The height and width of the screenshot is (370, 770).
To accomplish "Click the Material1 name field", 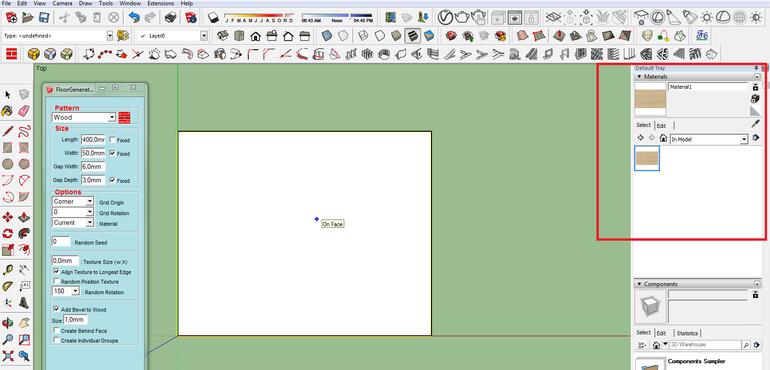I will click(708, 86).
